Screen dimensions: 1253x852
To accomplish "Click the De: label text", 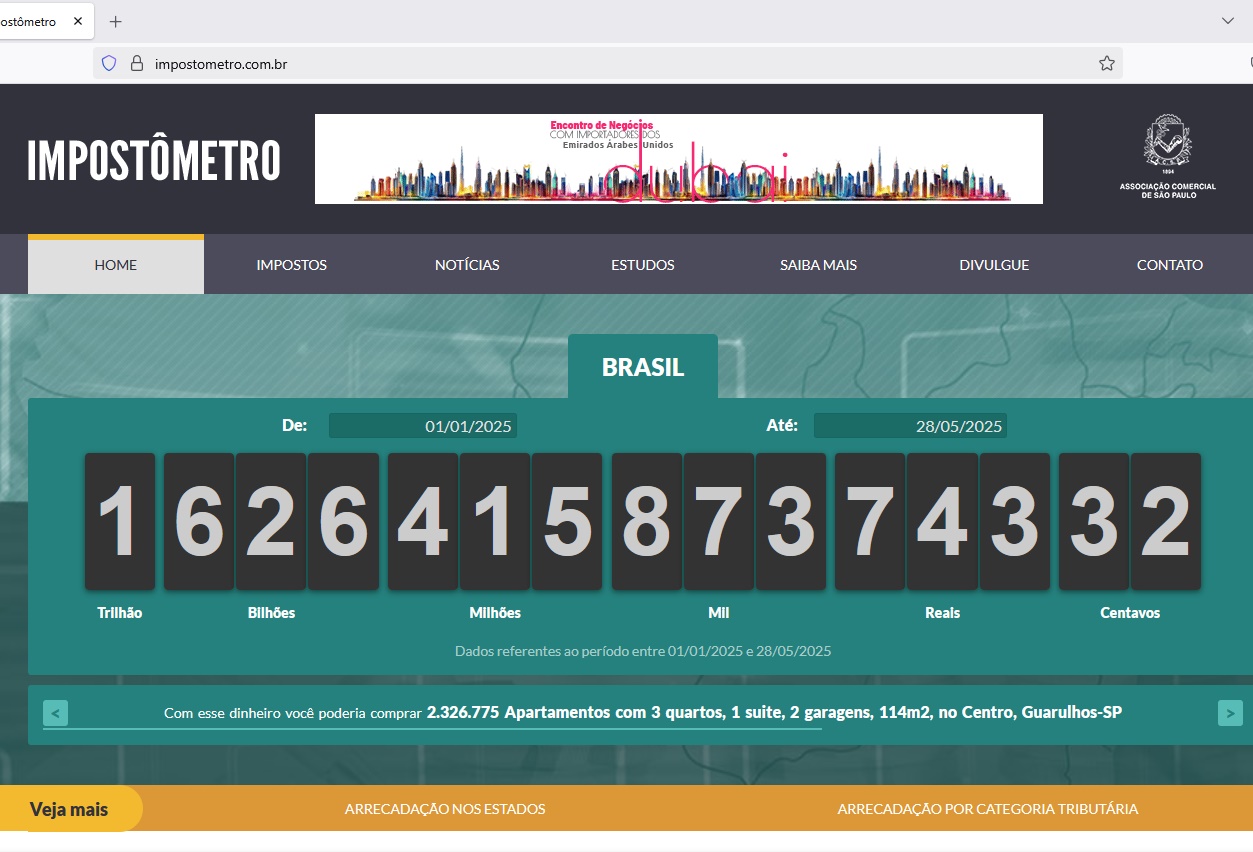I will (294, 426).
